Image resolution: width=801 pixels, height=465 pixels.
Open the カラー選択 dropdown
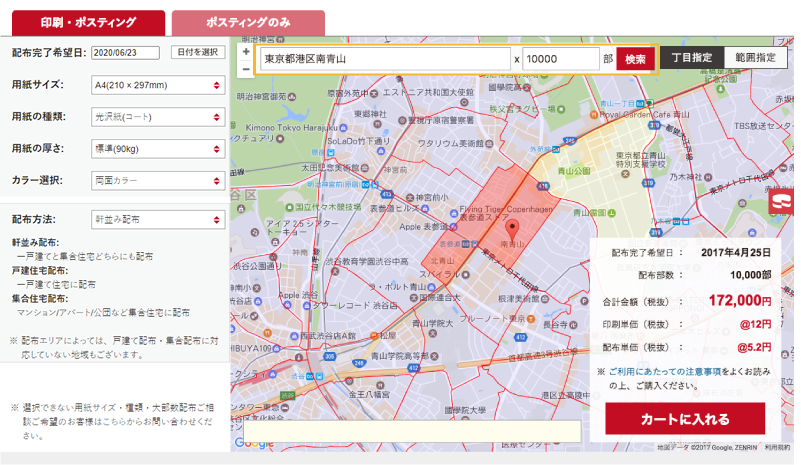click(157, 181)
